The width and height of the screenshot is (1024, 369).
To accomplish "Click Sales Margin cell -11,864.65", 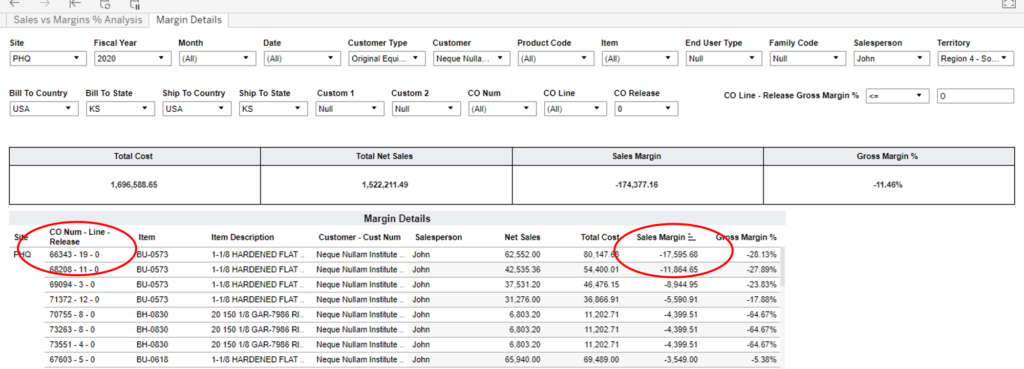I will [678, 269].
